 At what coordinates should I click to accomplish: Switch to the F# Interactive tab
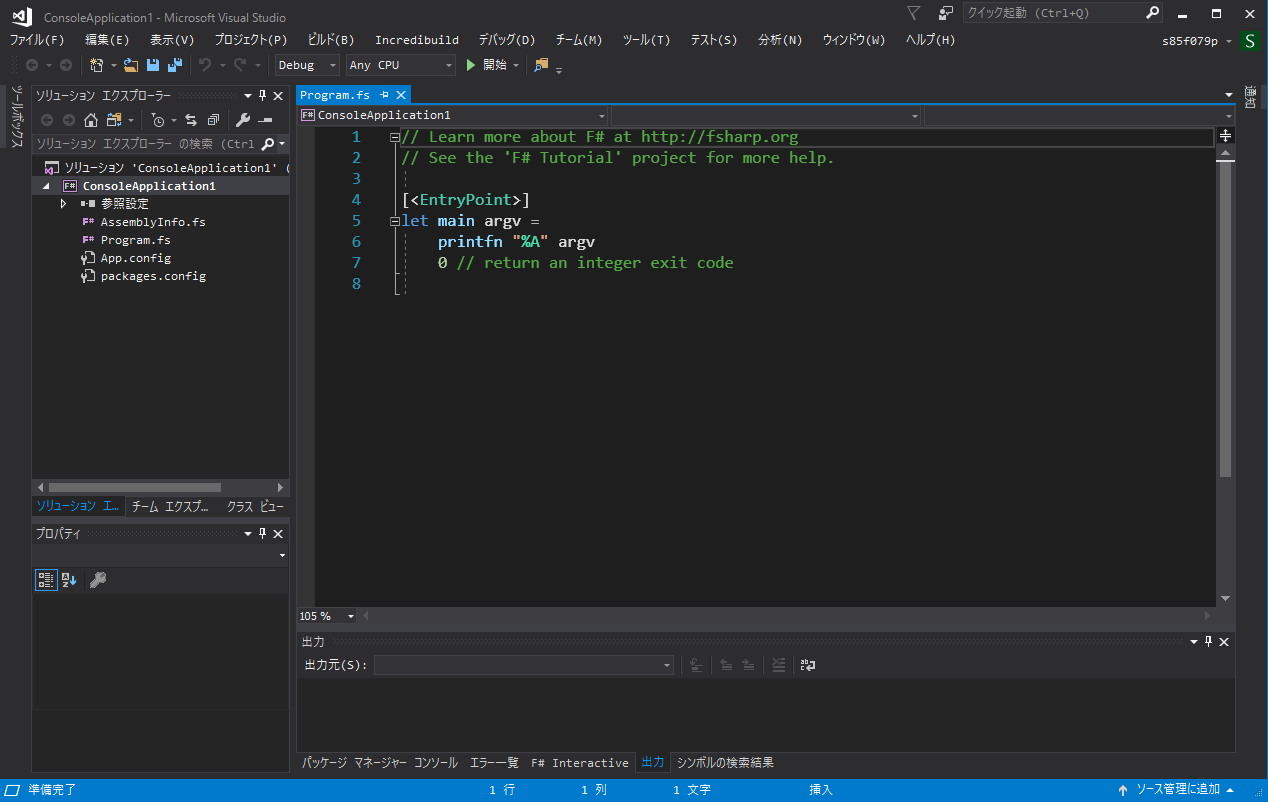(579, 762)
